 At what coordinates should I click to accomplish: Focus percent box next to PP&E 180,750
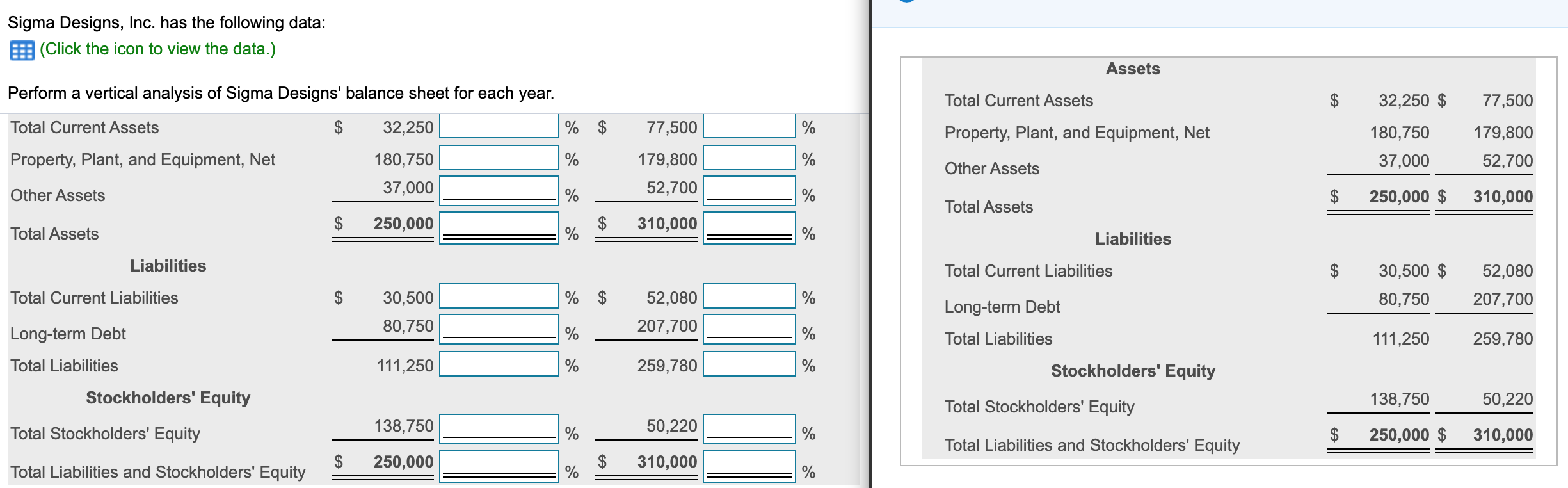click(499, 158)
